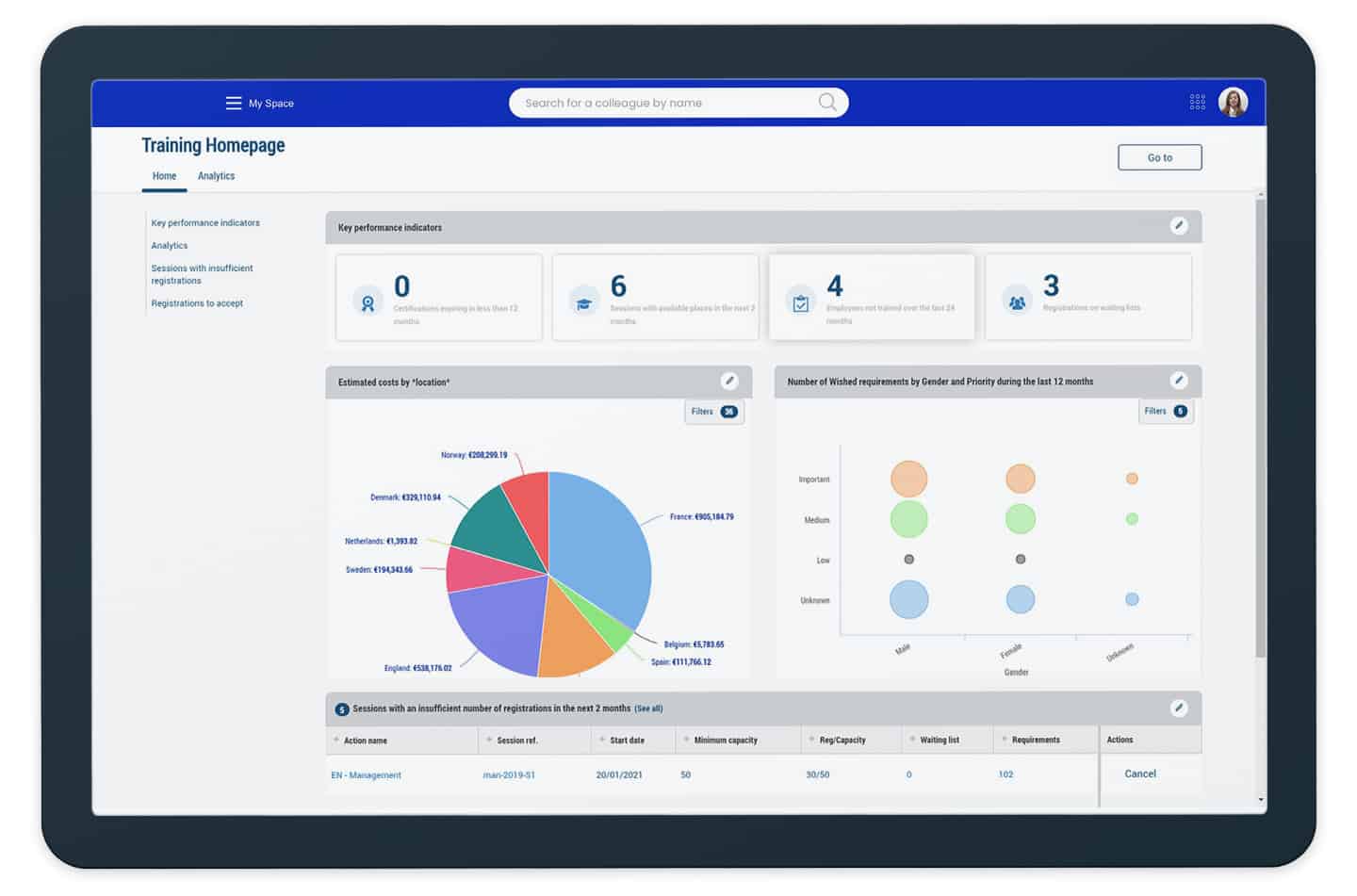Jump to Registrations to accept in sidebar
The height and width of the screenshot is (896, 1357).
point(197,303)
